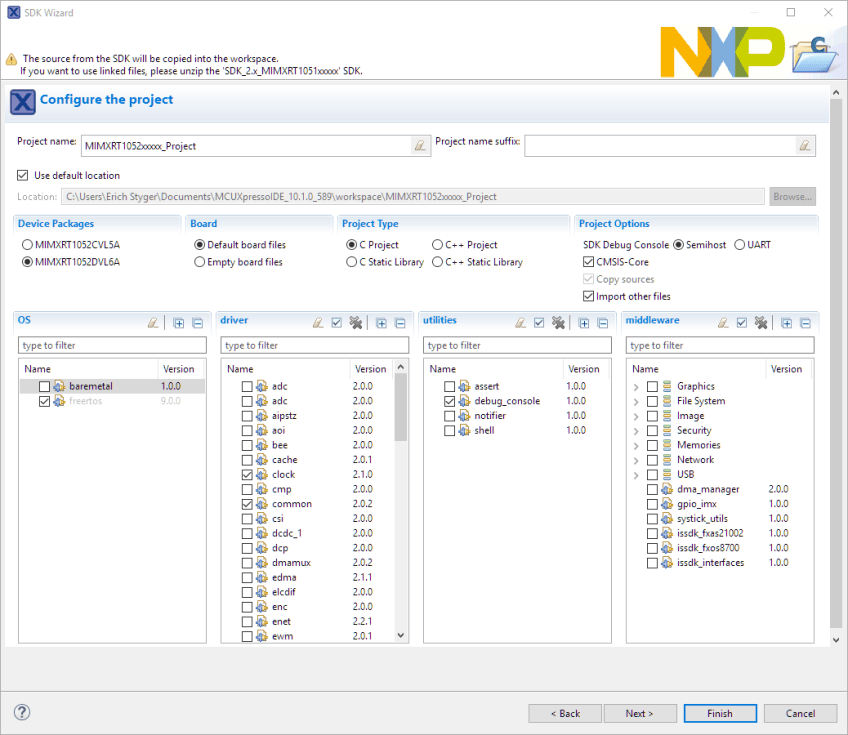Click the pencil icon in the Project name field
Viewport: 848px width, 735px height.
[419, 145]
